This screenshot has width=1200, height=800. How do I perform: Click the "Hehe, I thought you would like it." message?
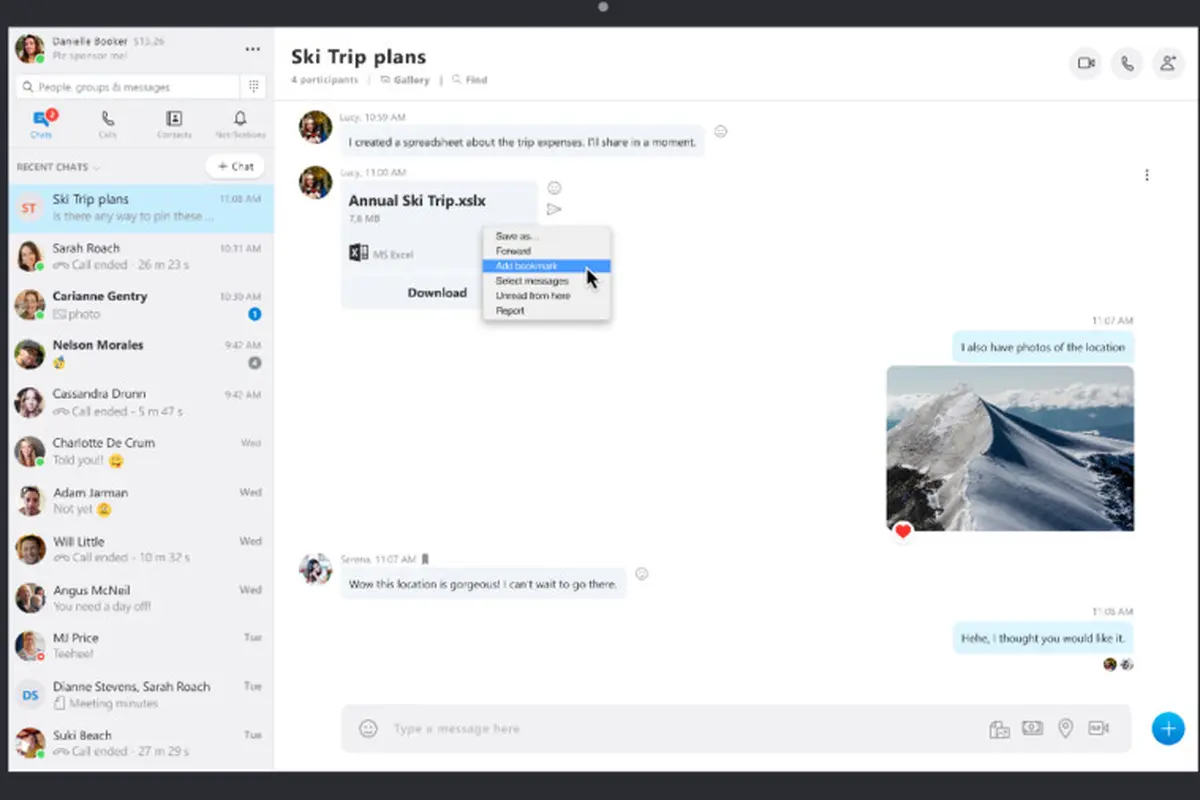pyautogui.click(x=1043, y=638)
